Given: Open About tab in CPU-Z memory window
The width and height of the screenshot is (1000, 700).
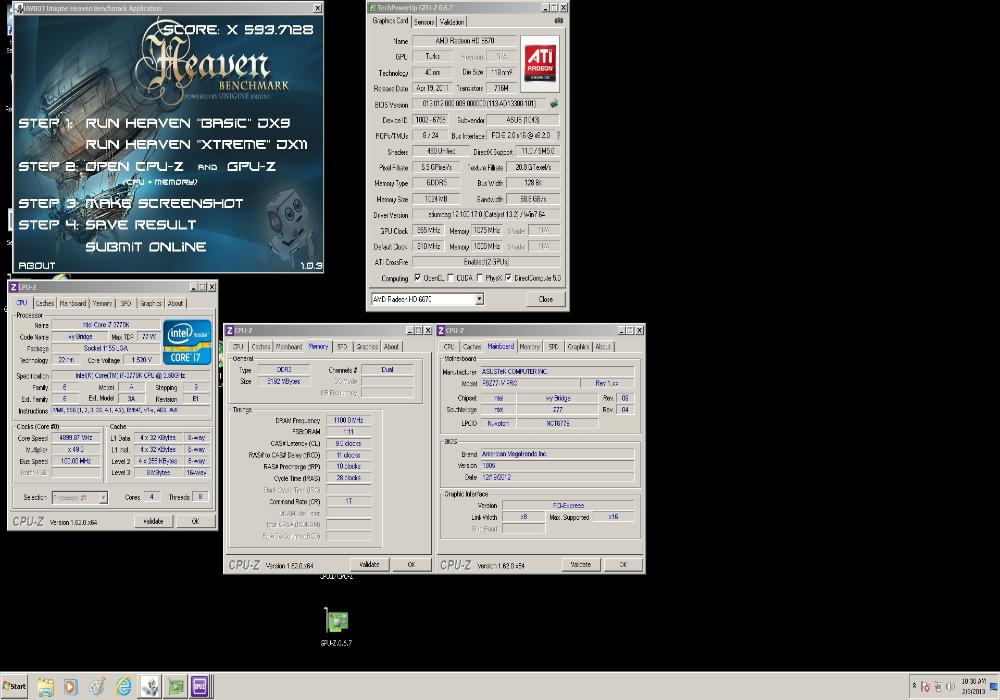Looking at the screenshot, I should point(391,347).
